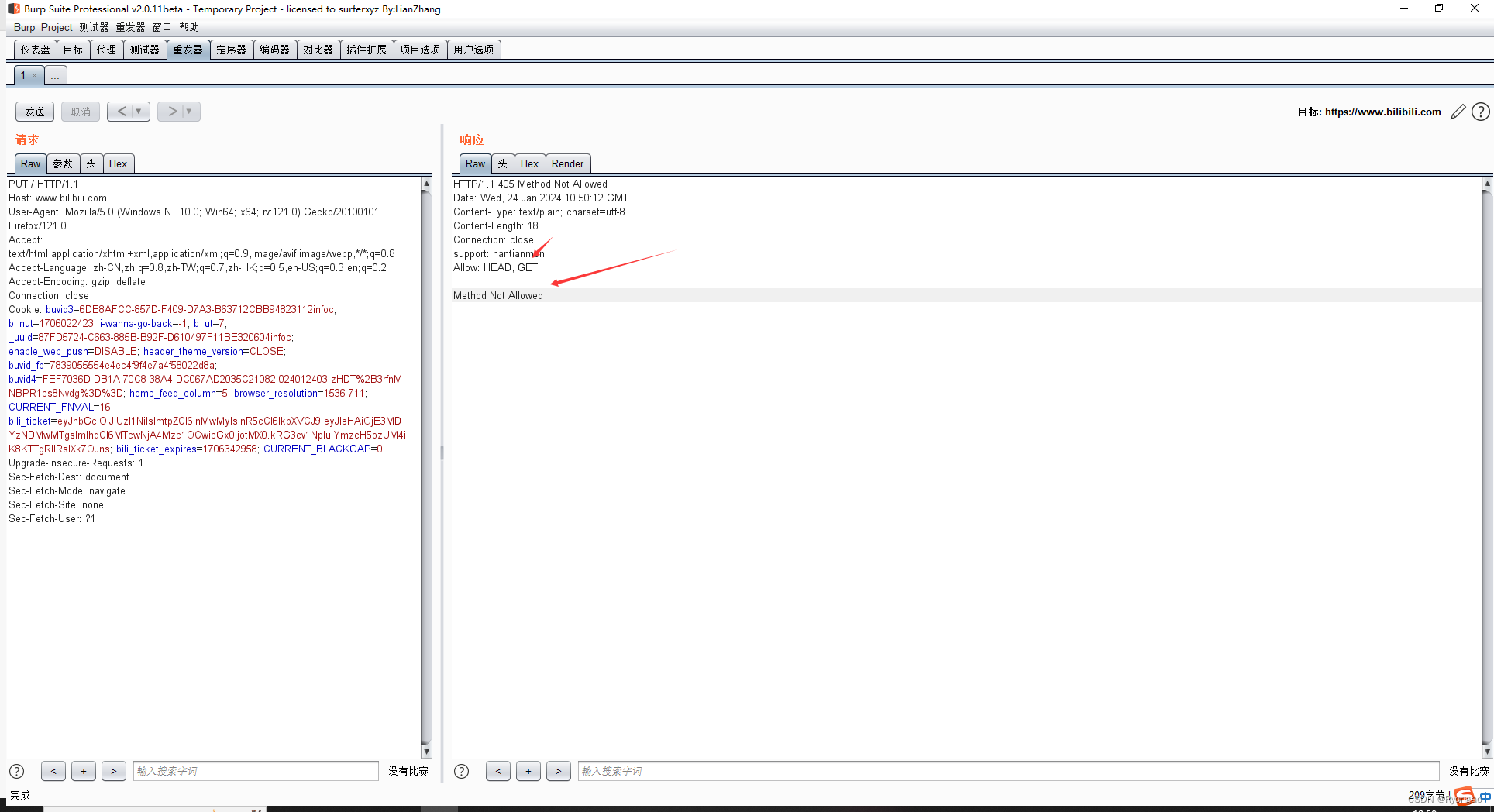Image resolution: width=1494 pixels, height=812 pixels.
Task: Click the target URL https://www.bilibili.com label
Action: (1382, 112)
